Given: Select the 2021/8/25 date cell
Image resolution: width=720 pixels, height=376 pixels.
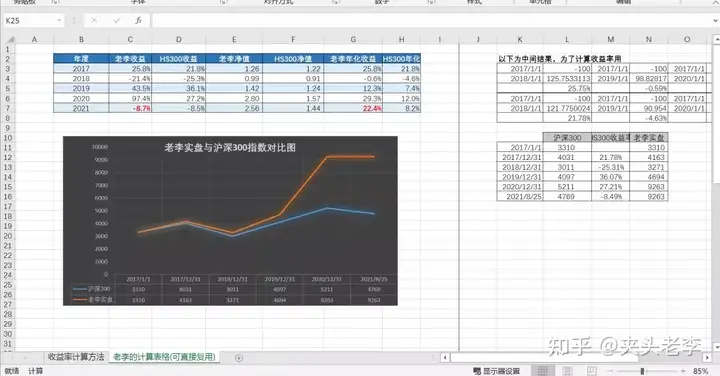Looking at the screenshot, I should (x=520, y=196).
